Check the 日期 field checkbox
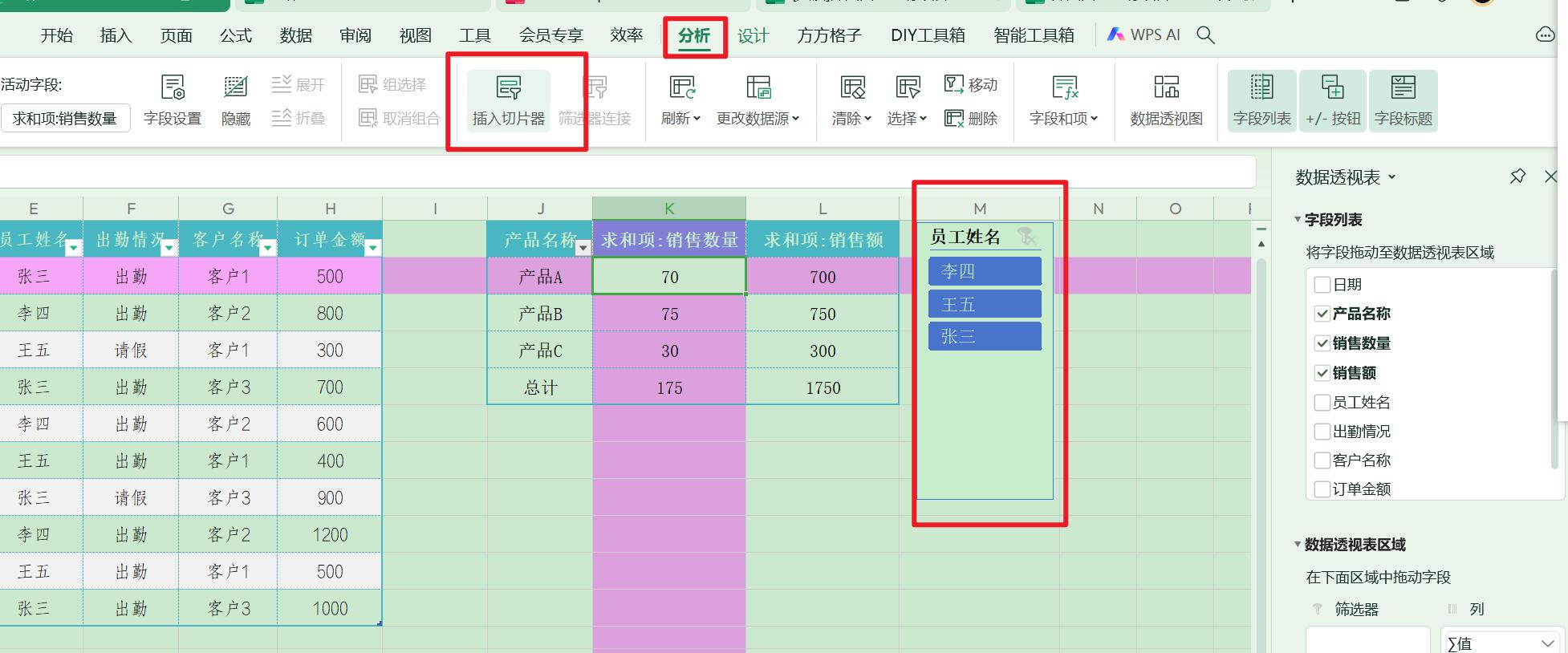This screenshot has width=1568, height=653. 1322,285
